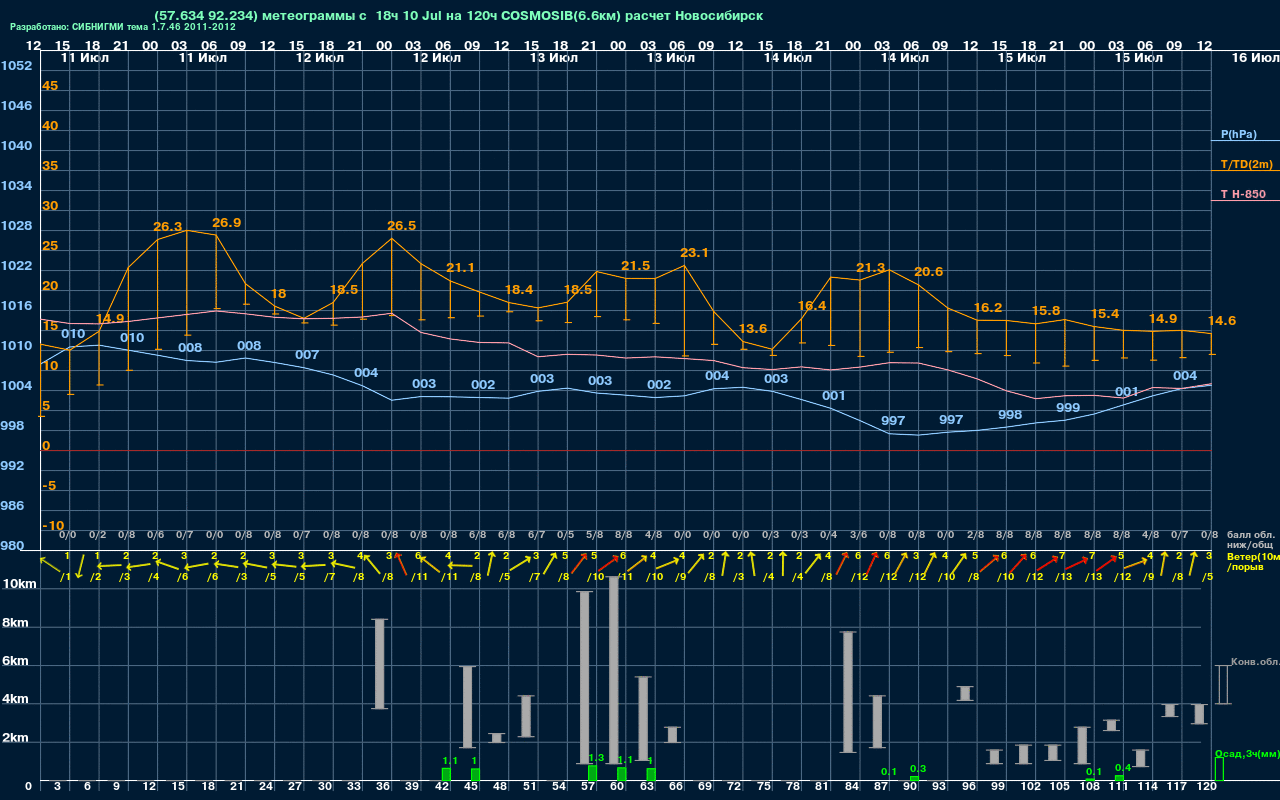Select hour 84 on bottom axis
The height and width of the screenshot is (800, 1280).
point(851,788)
